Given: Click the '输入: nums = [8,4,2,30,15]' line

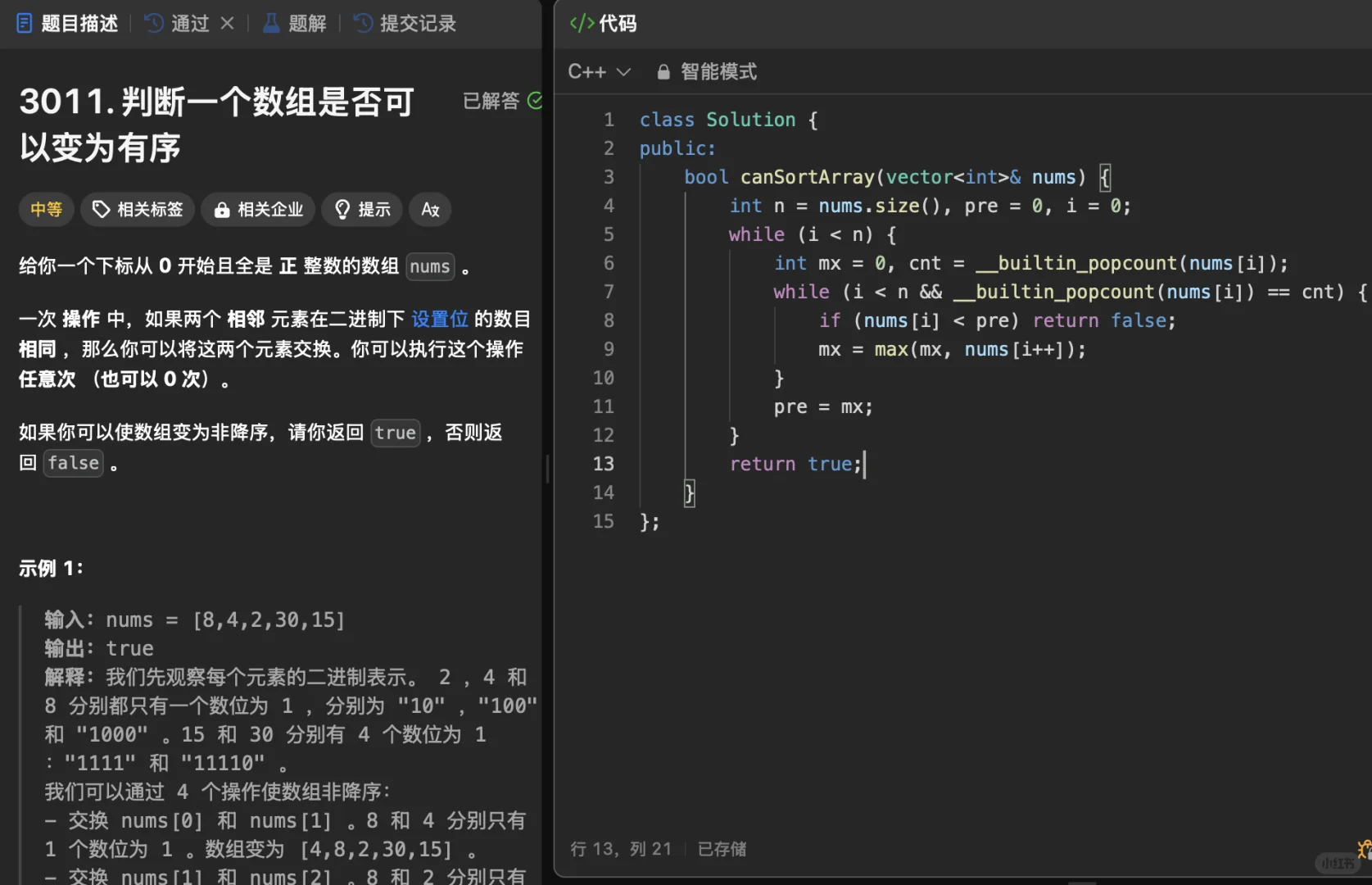Looking at the screenshot, I should (x=195, y=619).
